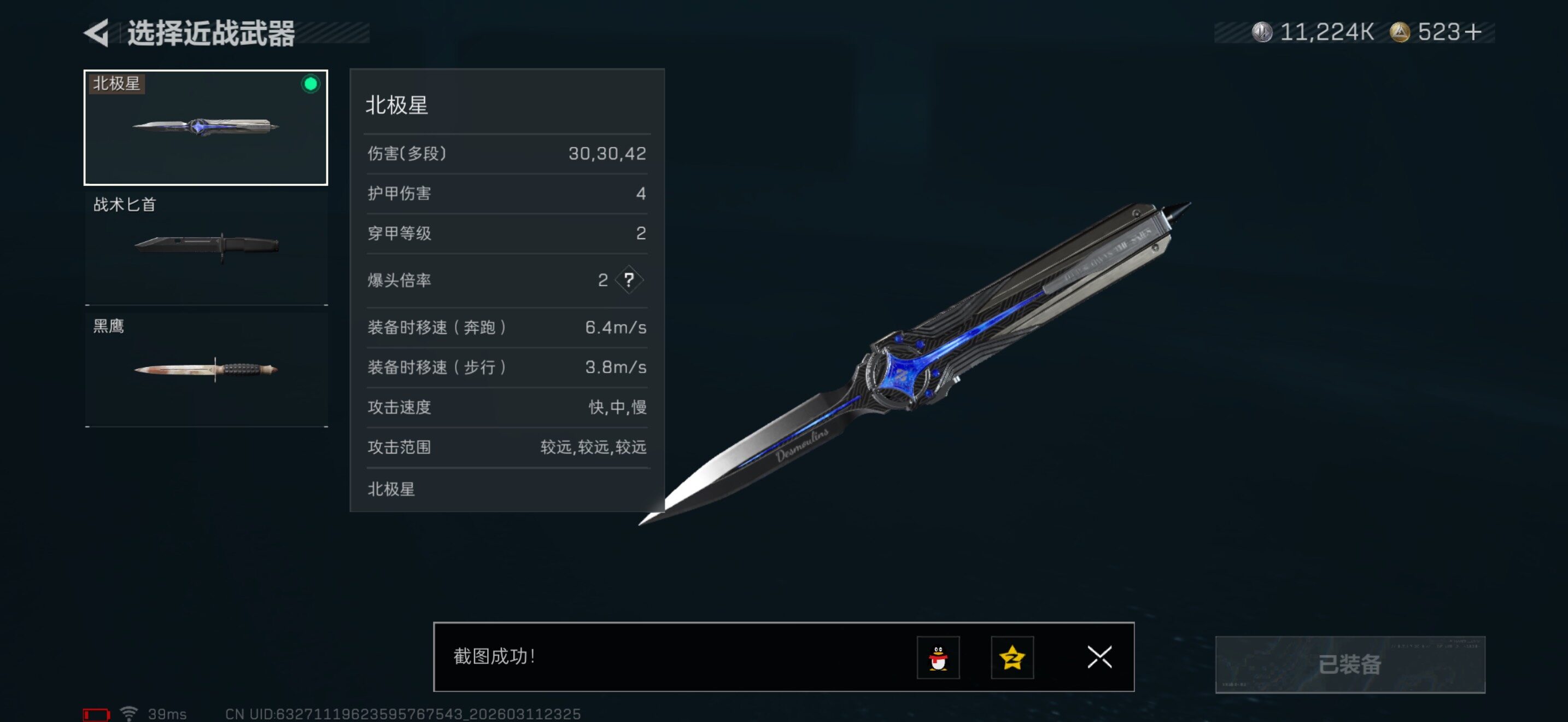Tap the gold triangle currency icon
The width and height of the screenshot is (1568, 722).
click(x=1400, y=32)
